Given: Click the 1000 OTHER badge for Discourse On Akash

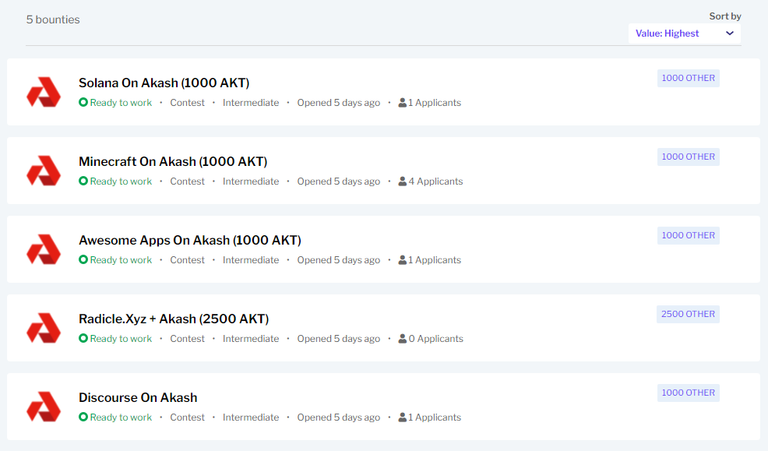Looking at the screenshot, I should (x=688, y=393).
